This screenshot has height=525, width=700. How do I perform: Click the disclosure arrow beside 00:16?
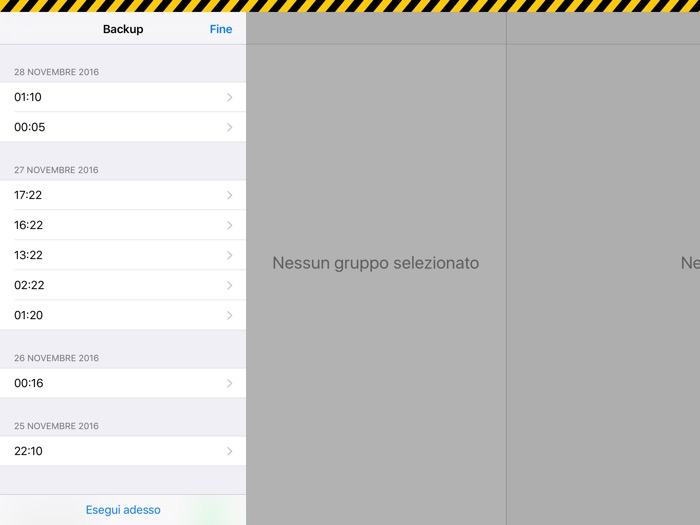pyautogui.click(x=229, y=383)
